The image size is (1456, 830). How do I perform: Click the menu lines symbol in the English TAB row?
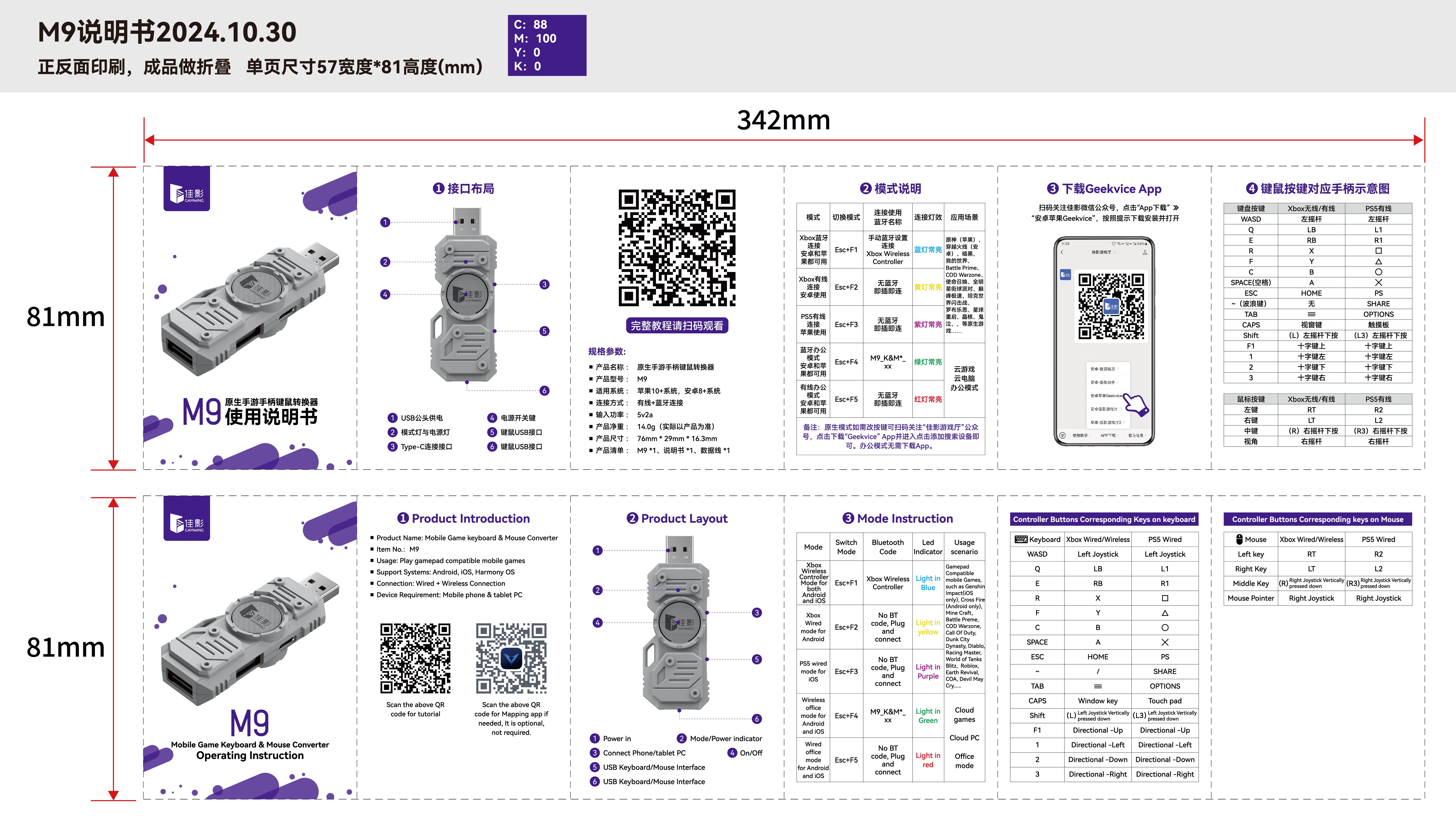point(1098,686)
